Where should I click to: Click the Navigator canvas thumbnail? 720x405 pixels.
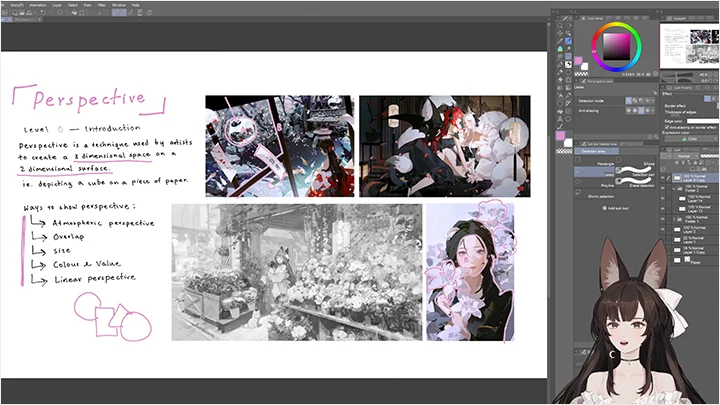pyautogui.click(x=689, y=46)
